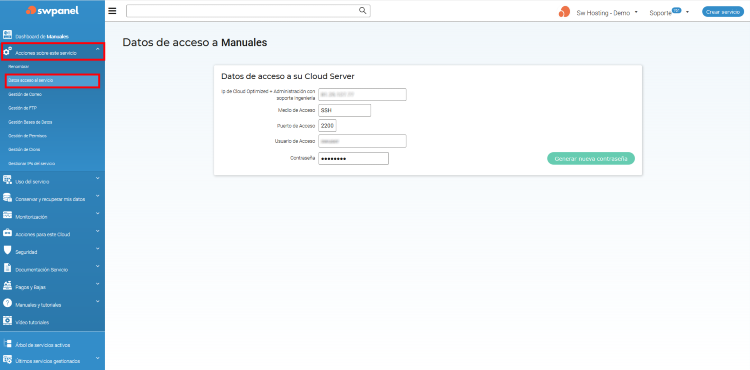Expand Acciones para este Cloud chevron
This screenshot has height=370, width=750.
tap(98, 231)
